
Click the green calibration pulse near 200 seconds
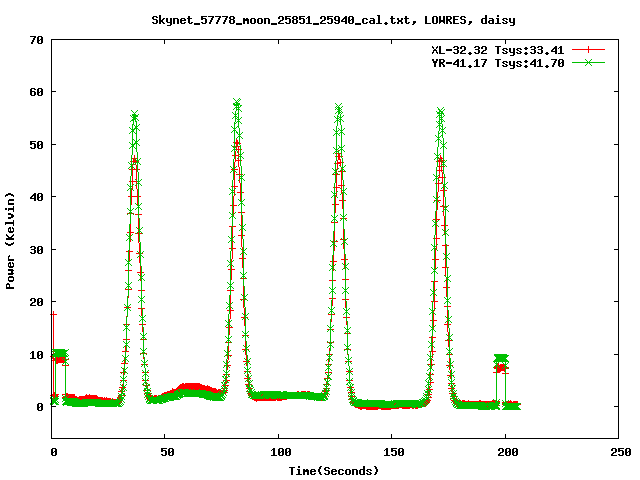501,358
